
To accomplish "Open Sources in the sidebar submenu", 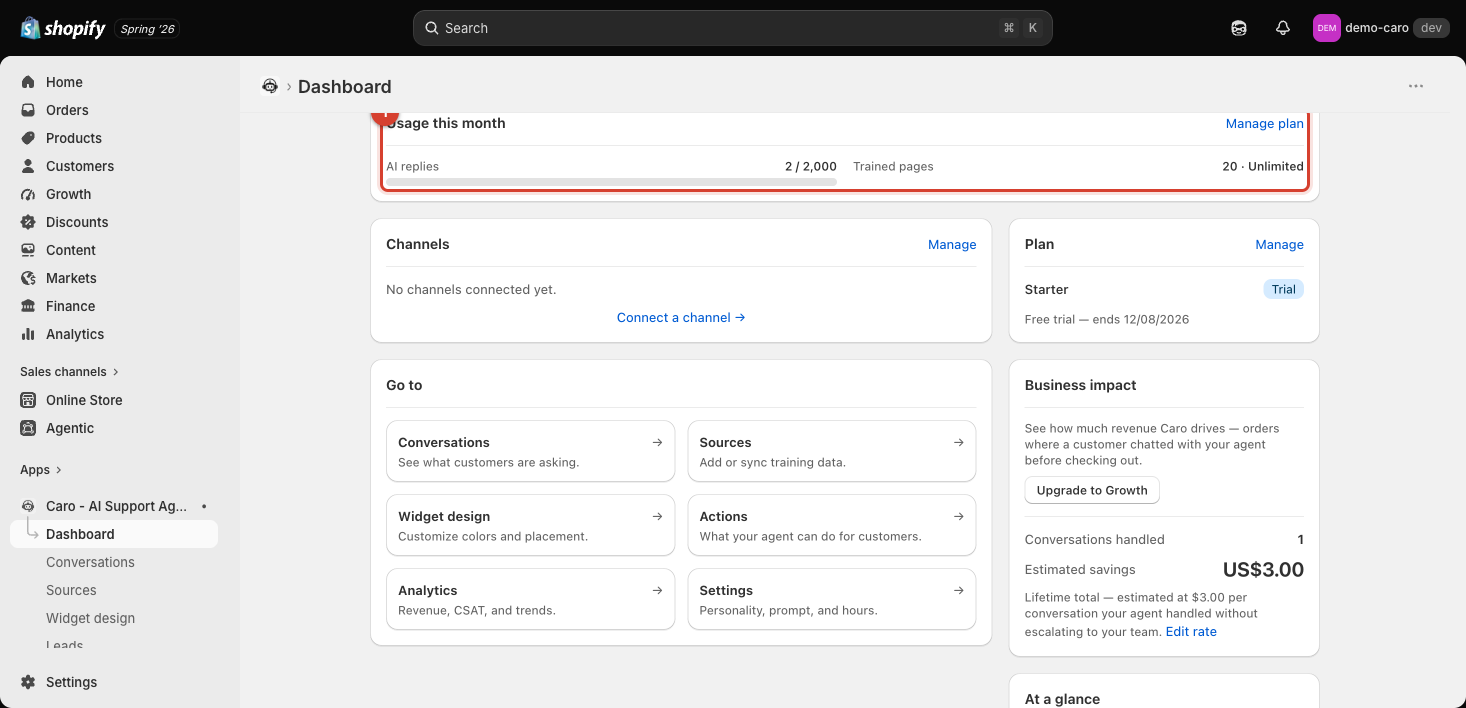I will tap(71, 590).
